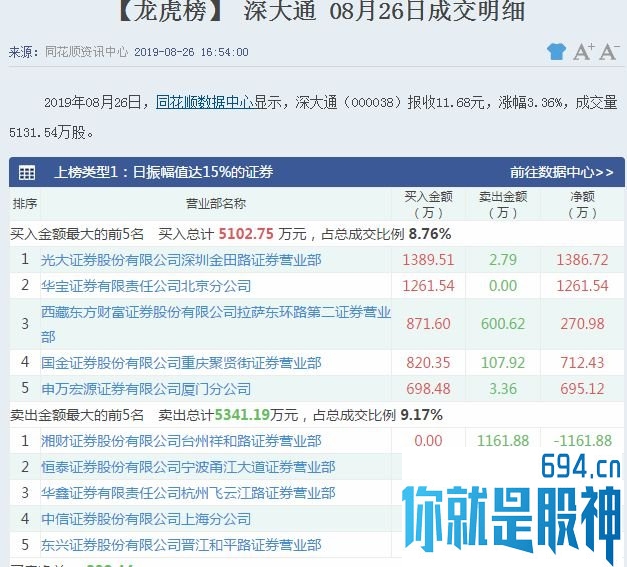Increase font size with A+ icon
Screen dimensions: 627x567
pos(583,52)
